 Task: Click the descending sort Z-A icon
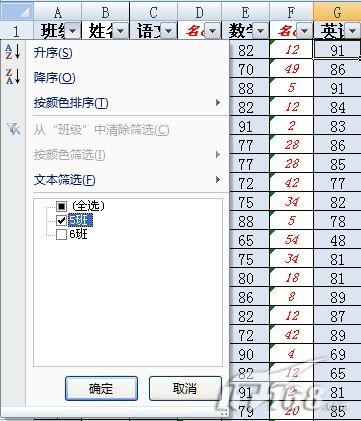tap(13, 77)
